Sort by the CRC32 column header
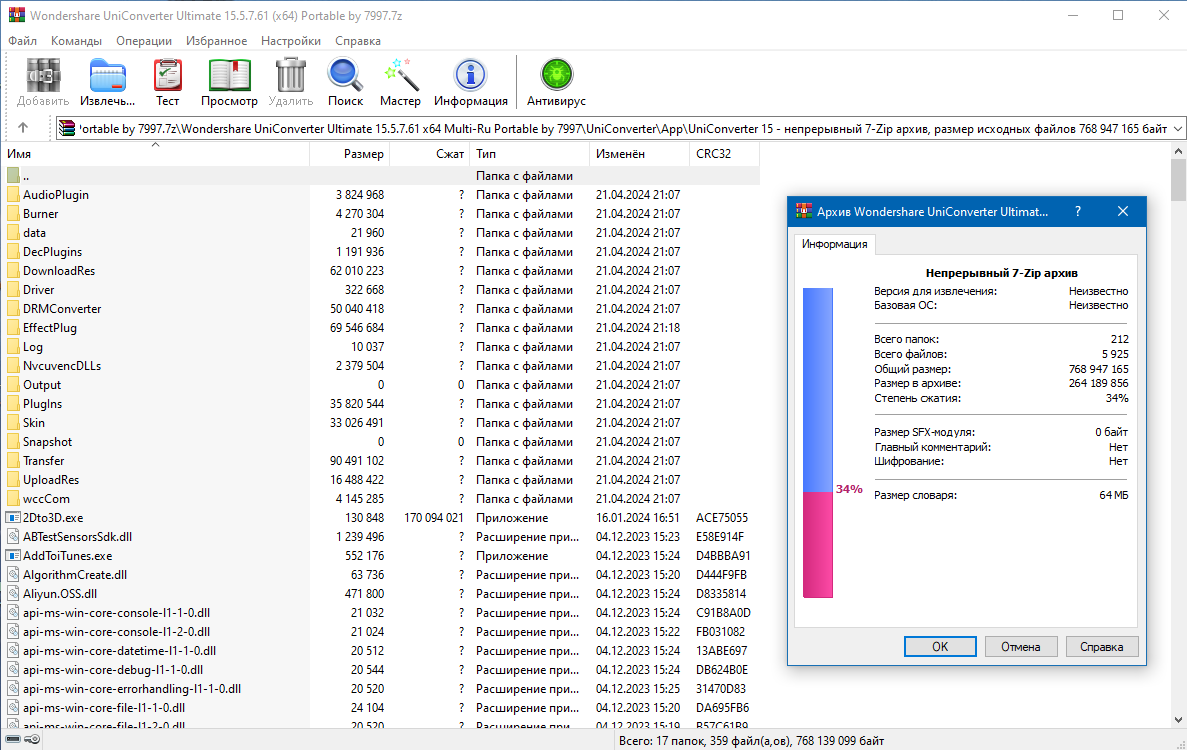Image resolution: width=1187 pixels, height=750 pixels. tap(724, 154)
